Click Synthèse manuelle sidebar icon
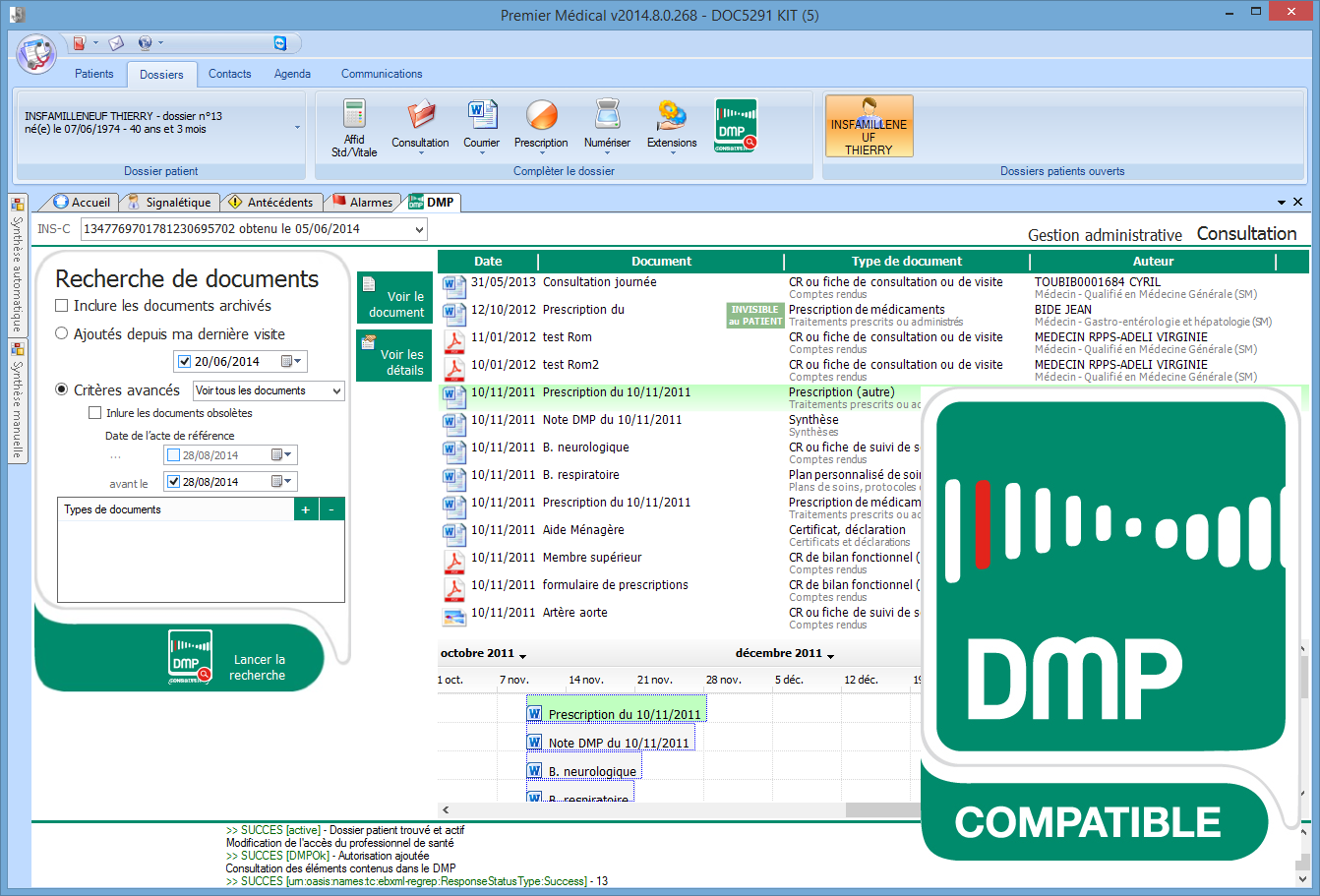Viewport: 1320px width, 896px height. pos(17,349)
